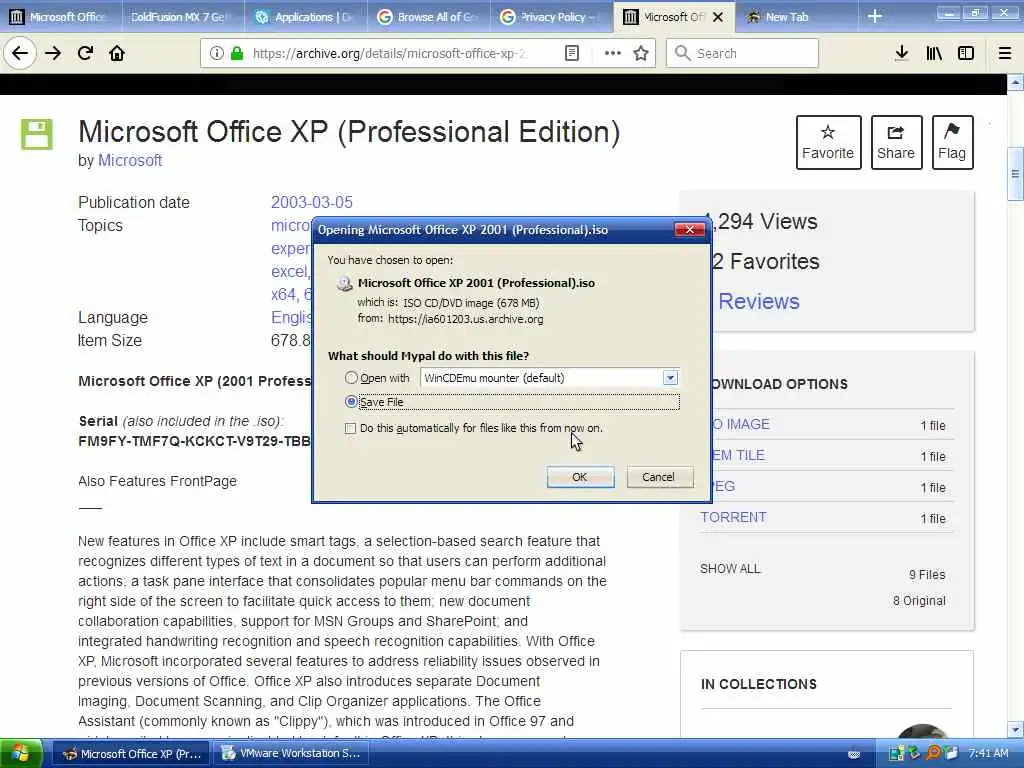Click Microsoft Office XP taskbar button

click(x=131, y=754)
